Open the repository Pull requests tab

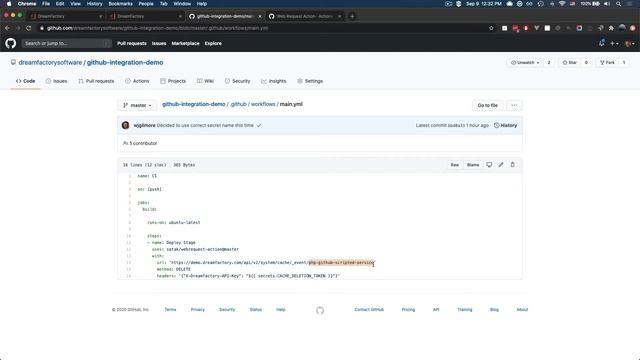click(x=96, y=81)
